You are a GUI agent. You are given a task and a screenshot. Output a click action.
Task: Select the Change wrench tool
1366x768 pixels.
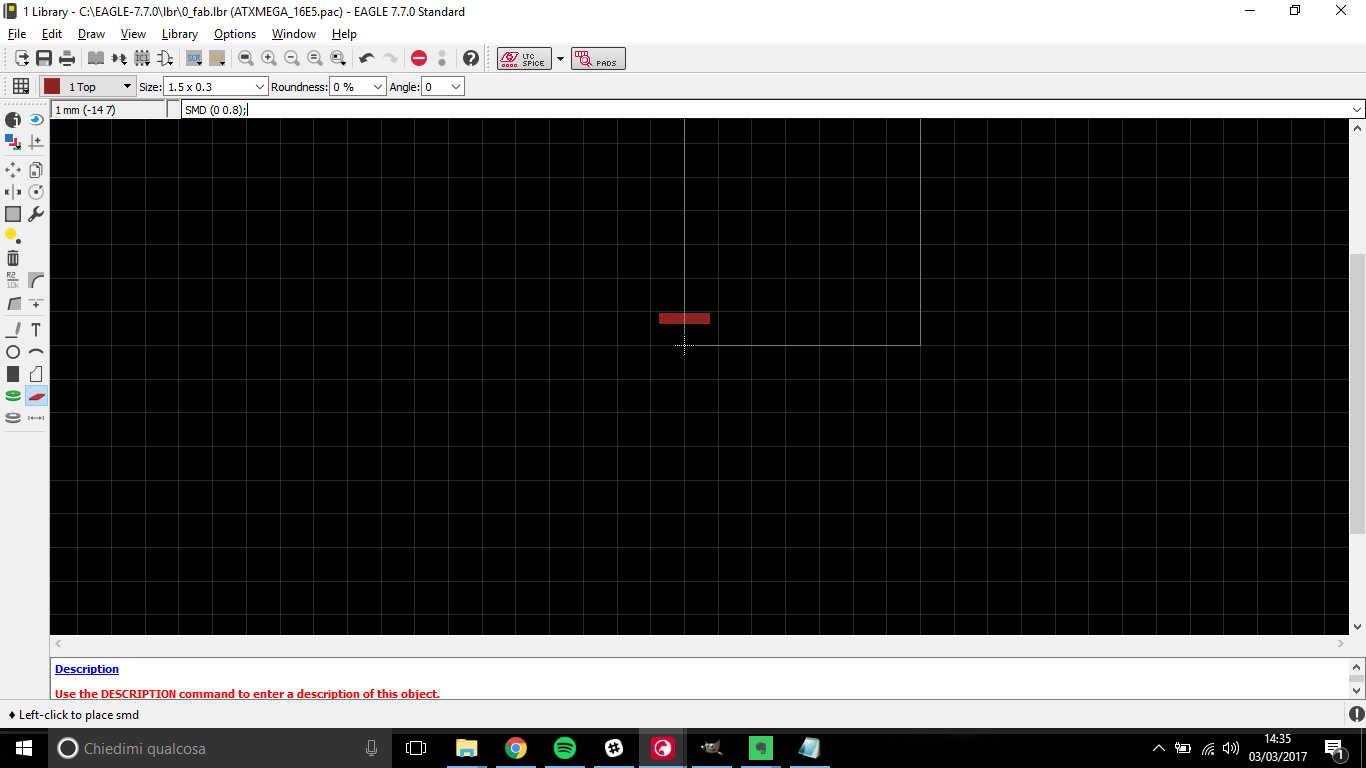36,214
